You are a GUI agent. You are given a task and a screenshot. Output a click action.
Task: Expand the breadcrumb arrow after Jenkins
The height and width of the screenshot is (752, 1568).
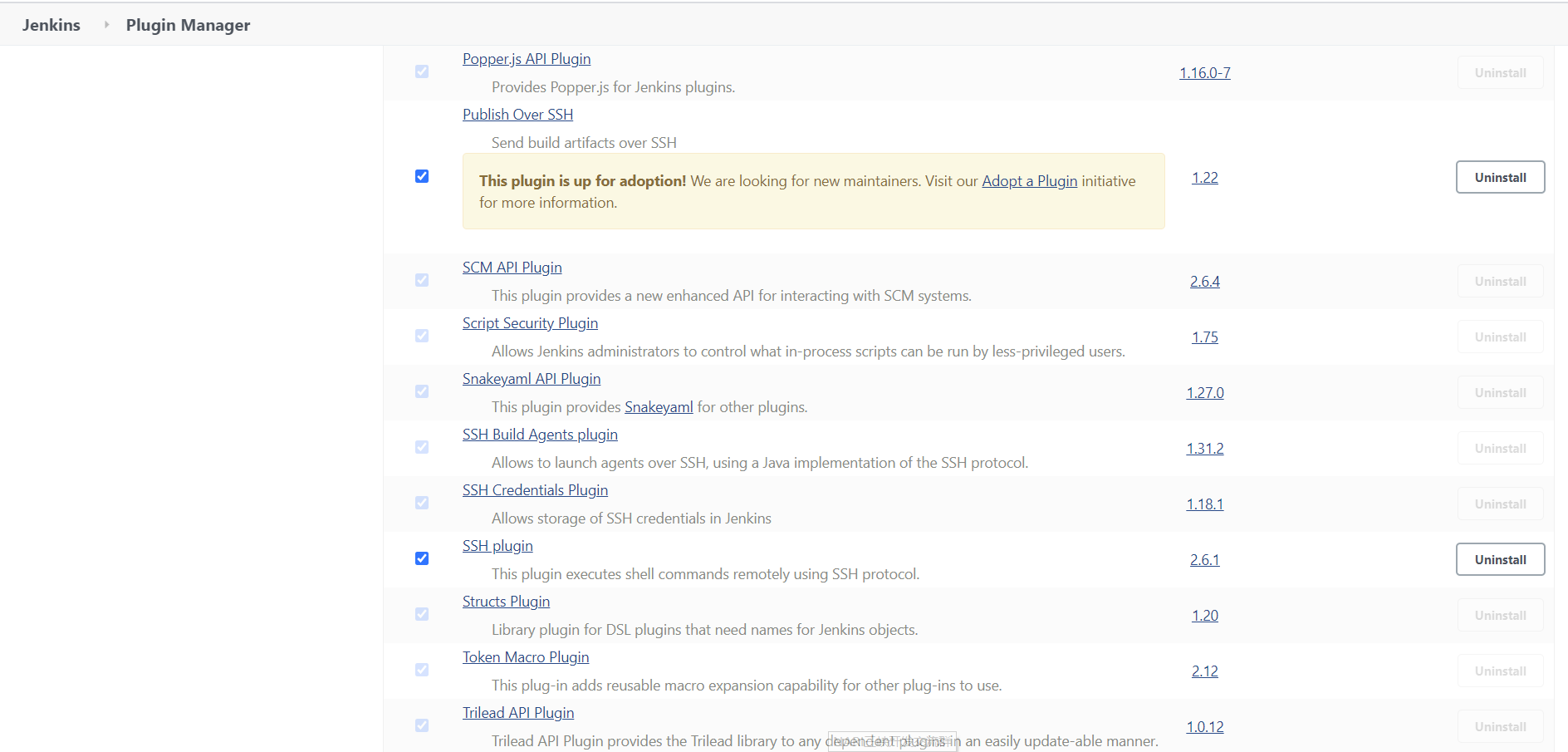(x=106, y=25)
